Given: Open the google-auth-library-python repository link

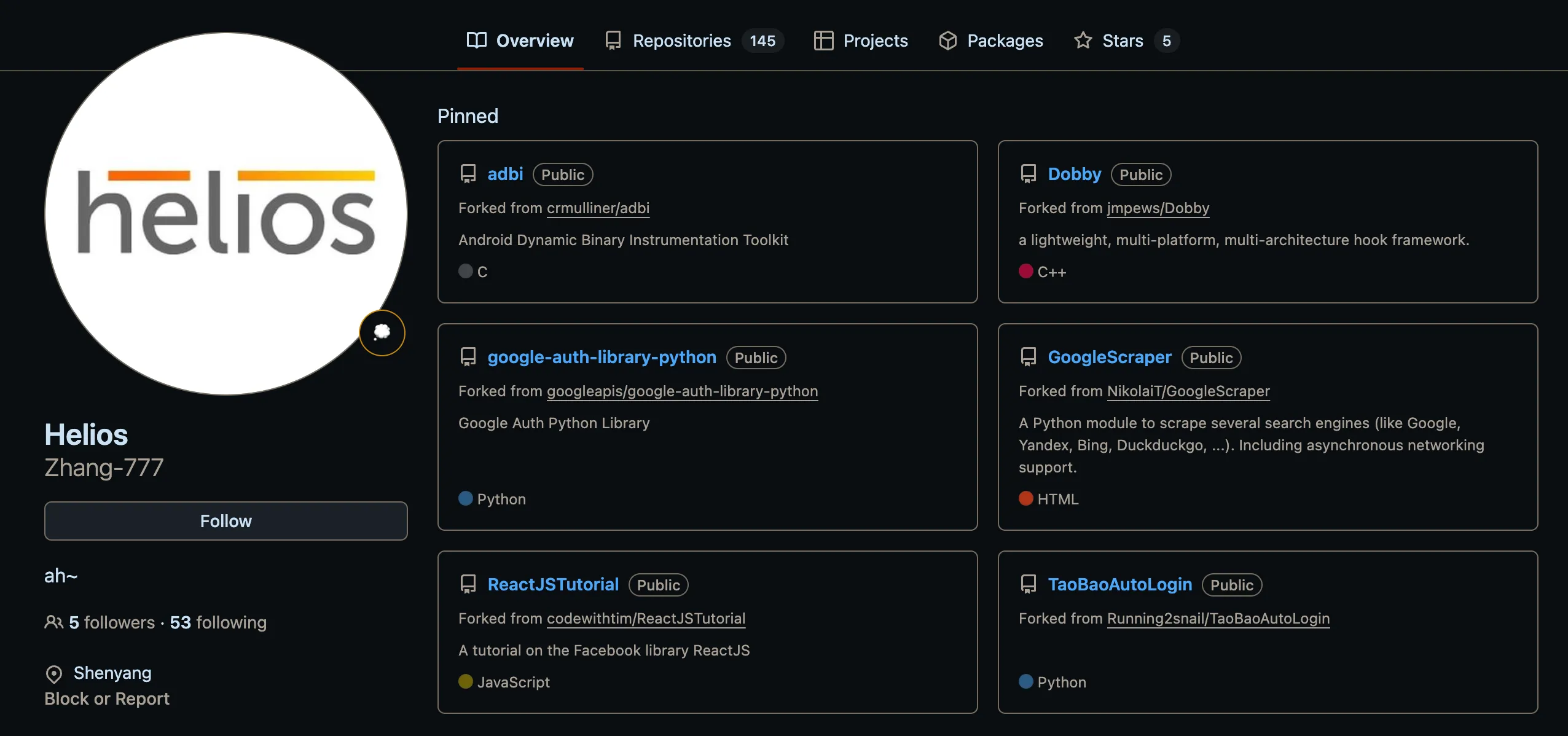Looking at the screenshot, I should point(602,357).
